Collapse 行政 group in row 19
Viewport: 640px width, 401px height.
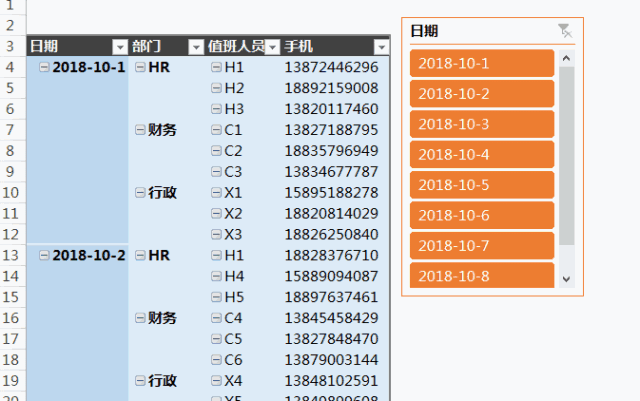coord(140,381)
